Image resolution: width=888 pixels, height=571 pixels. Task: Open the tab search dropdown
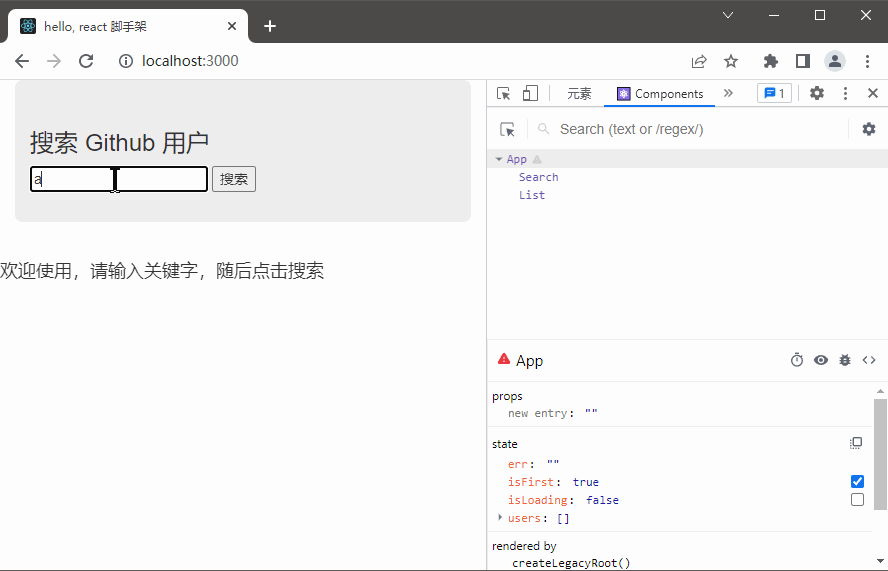(x=728, y=15)
